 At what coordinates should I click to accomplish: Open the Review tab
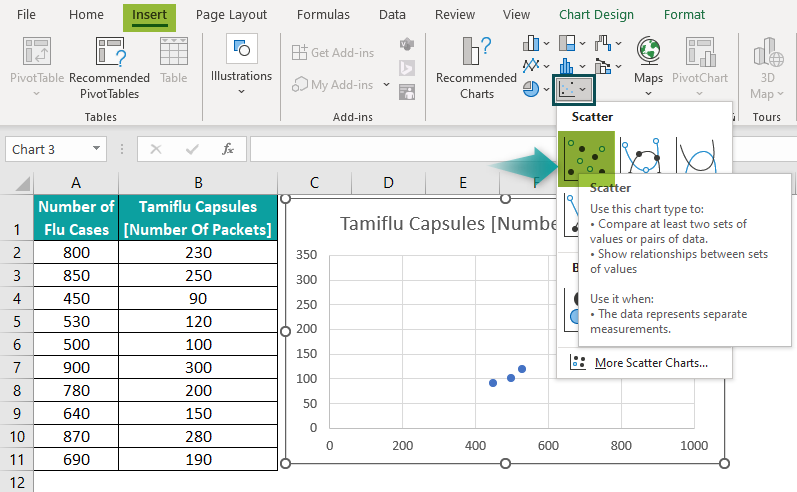pyautogui.click(x=455, y=15)
